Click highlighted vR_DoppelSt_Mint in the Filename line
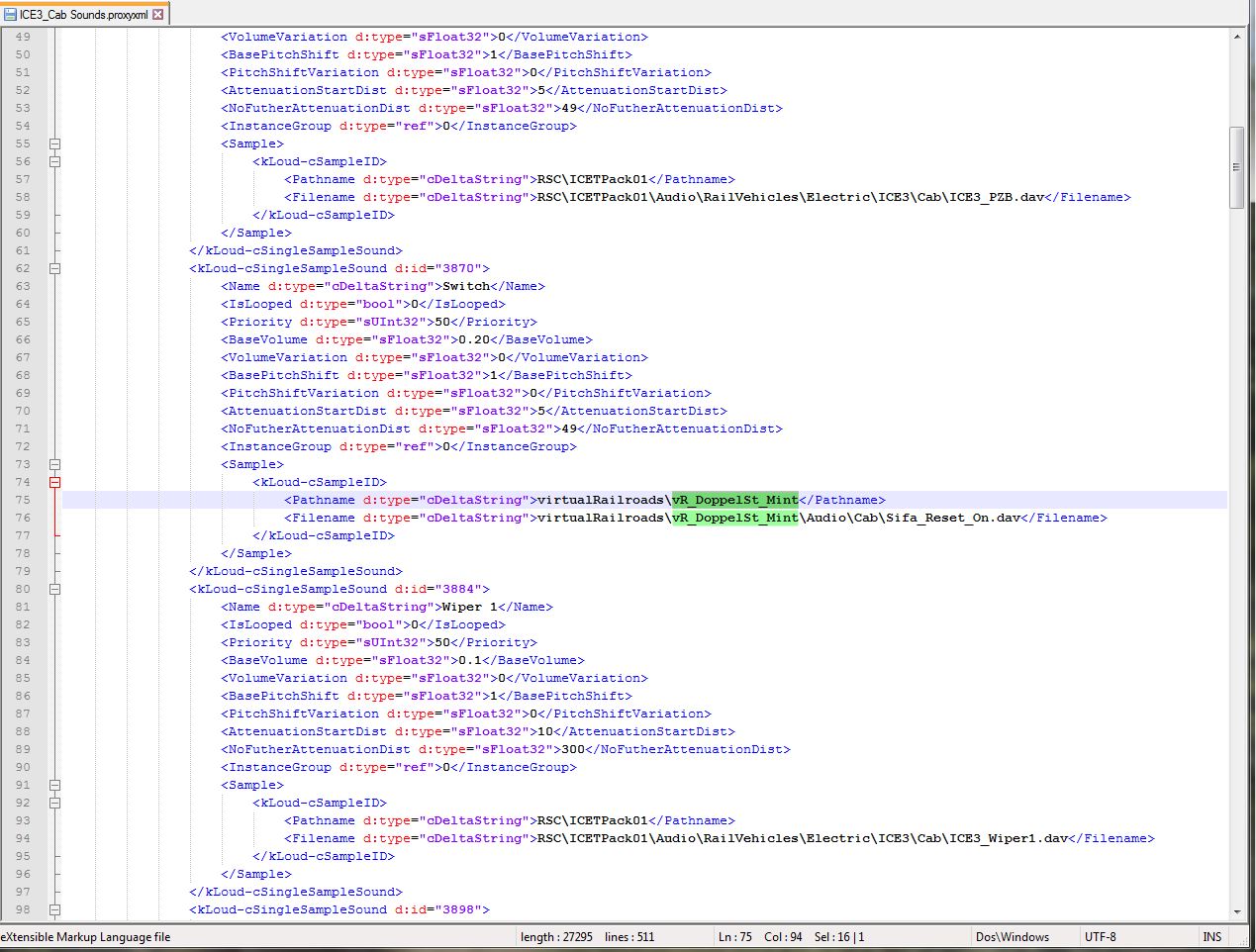 pos(734,518)
